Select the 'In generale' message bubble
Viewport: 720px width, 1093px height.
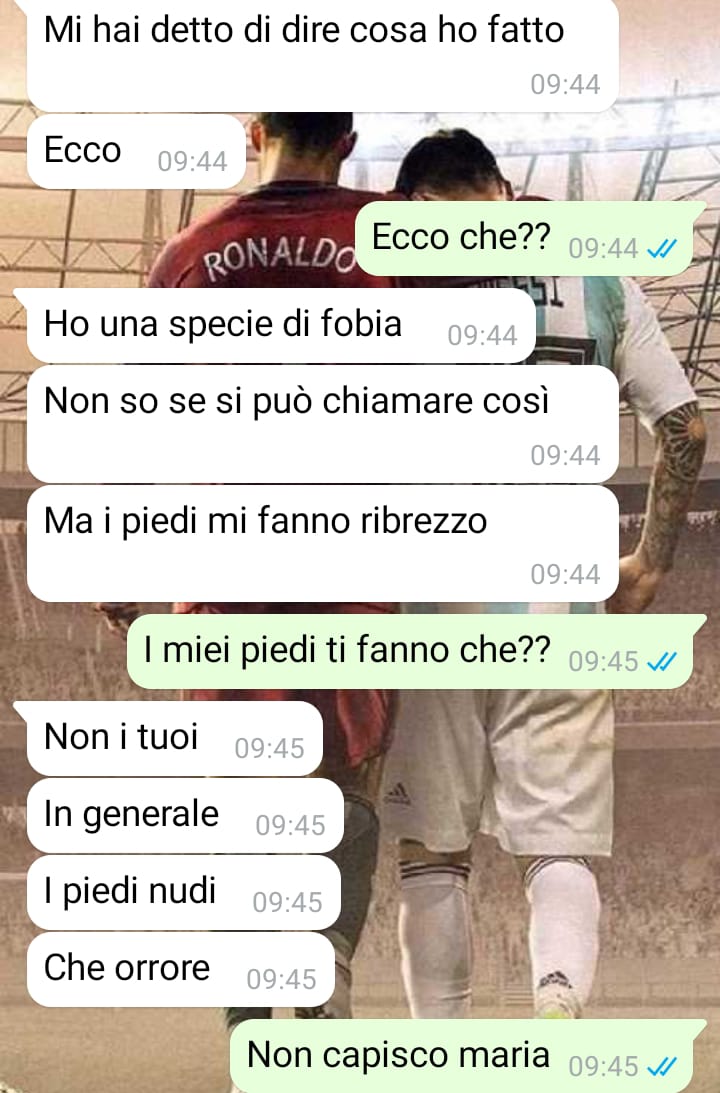(x=185, y=816)
